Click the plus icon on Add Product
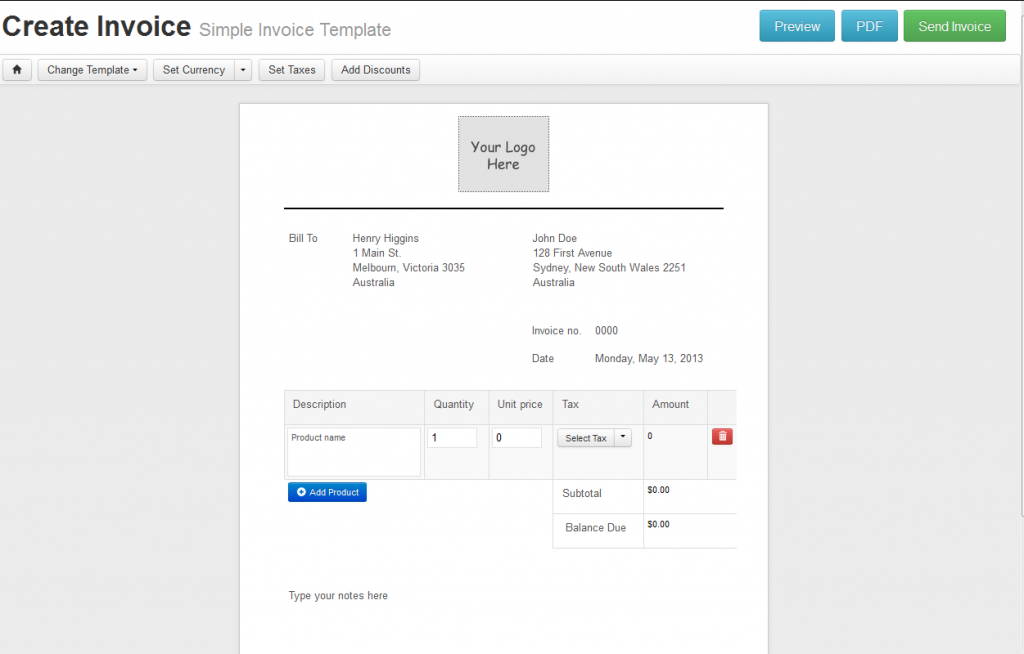The height and width of the screenshot is (654, 1024). [x=302, y=491]
